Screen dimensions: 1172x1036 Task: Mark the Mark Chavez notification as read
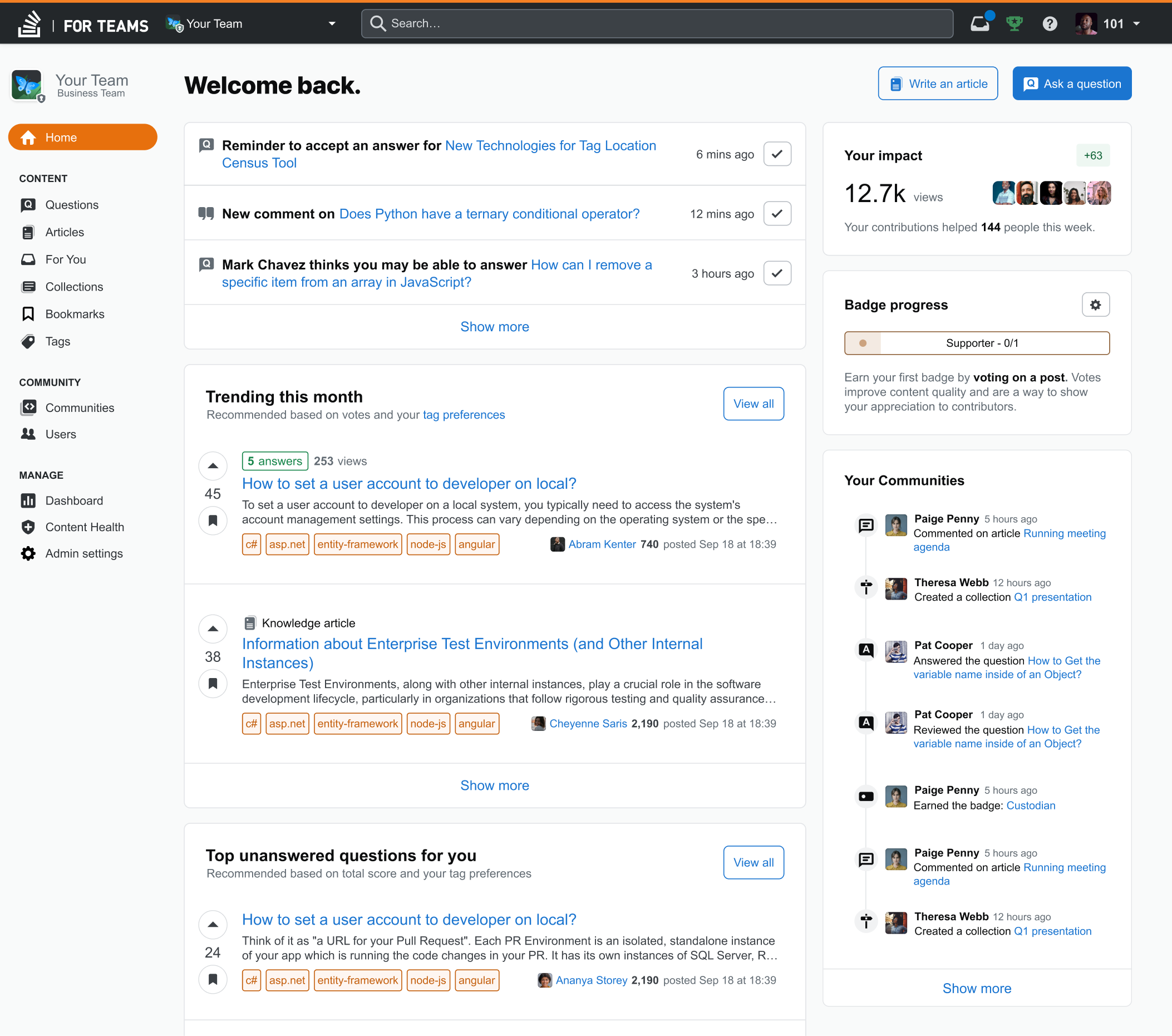coord(777,273)
